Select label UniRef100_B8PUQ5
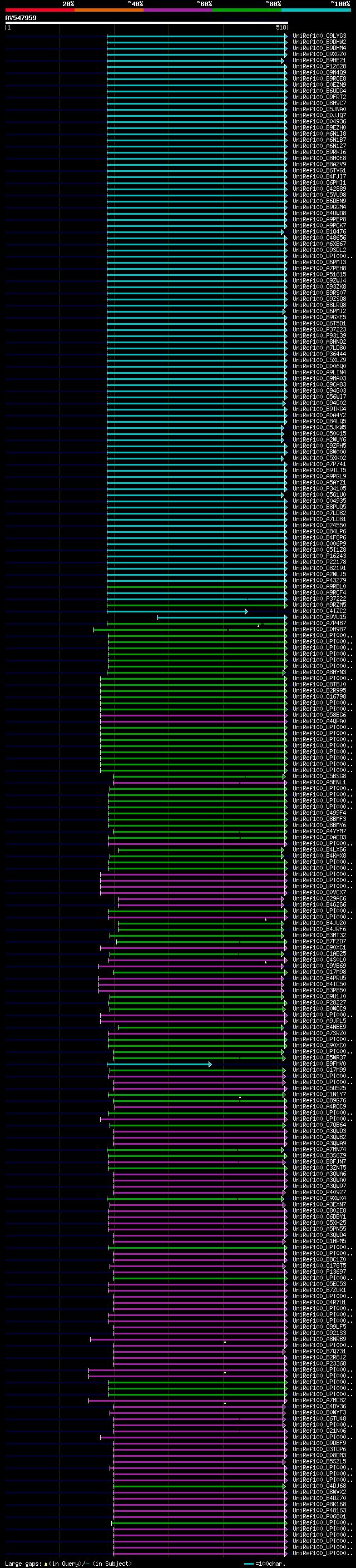The width and height of the screenshot is (356, 1568). [319, 507]
